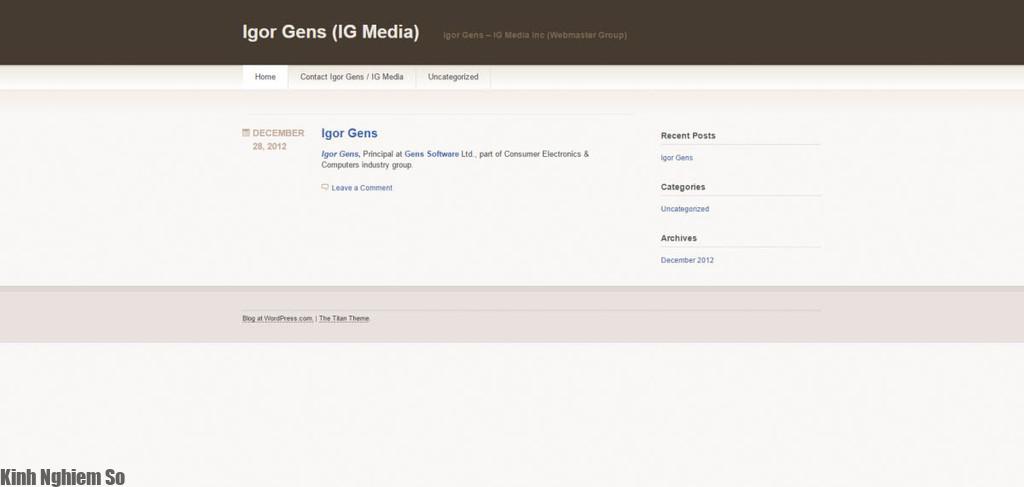The image size is (1024, 487).
Task: Open the Uncategorized menu tab
Action: click(x=453, y=76)
